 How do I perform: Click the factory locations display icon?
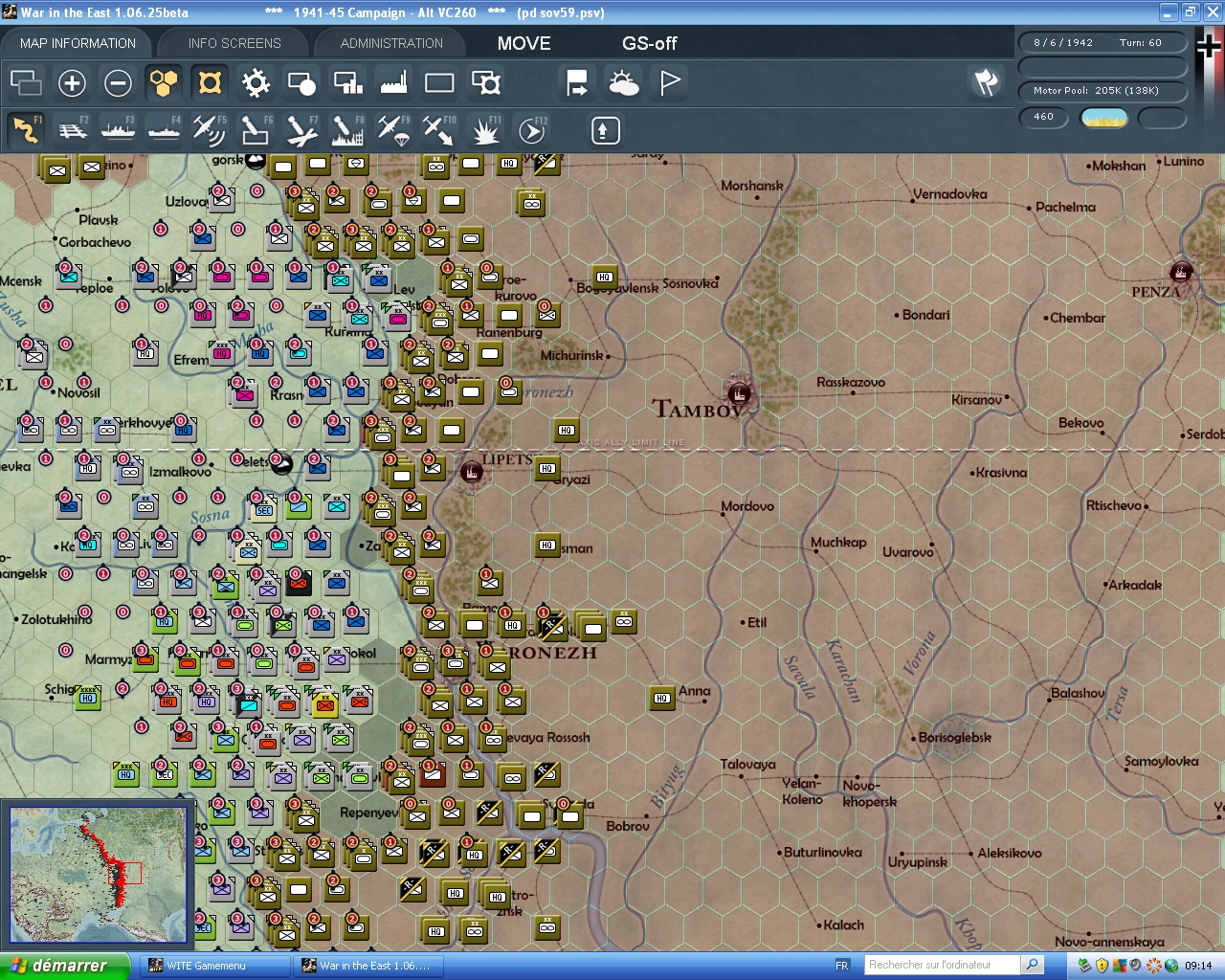[393, 83]
